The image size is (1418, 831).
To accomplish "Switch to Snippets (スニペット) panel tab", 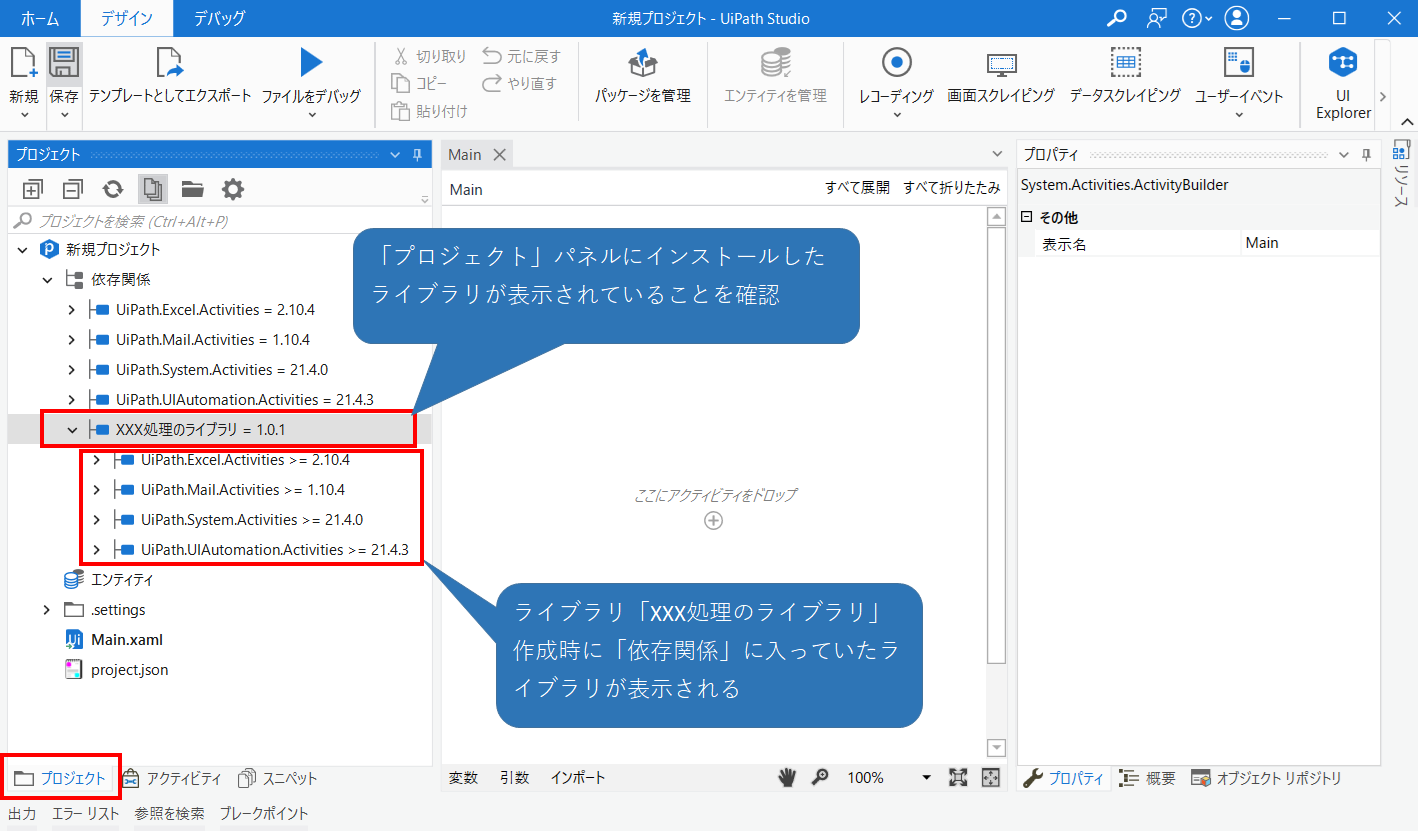I will pos(277,778).
